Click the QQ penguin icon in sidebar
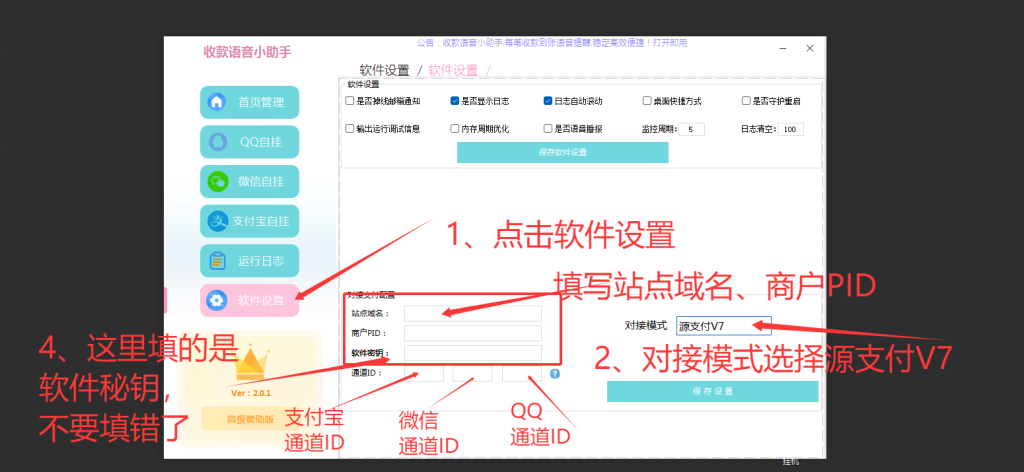Screen dimensions: 1024x472 (216, 142)
